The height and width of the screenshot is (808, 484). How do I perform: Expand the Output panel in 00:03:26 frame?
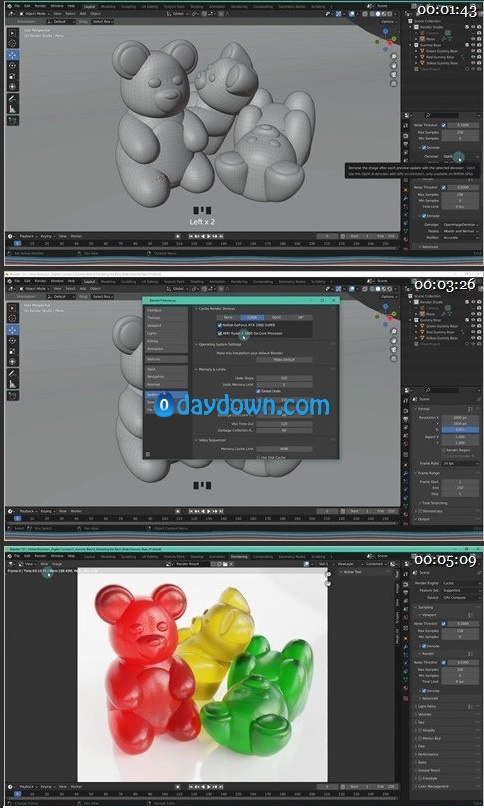point(423,519)
